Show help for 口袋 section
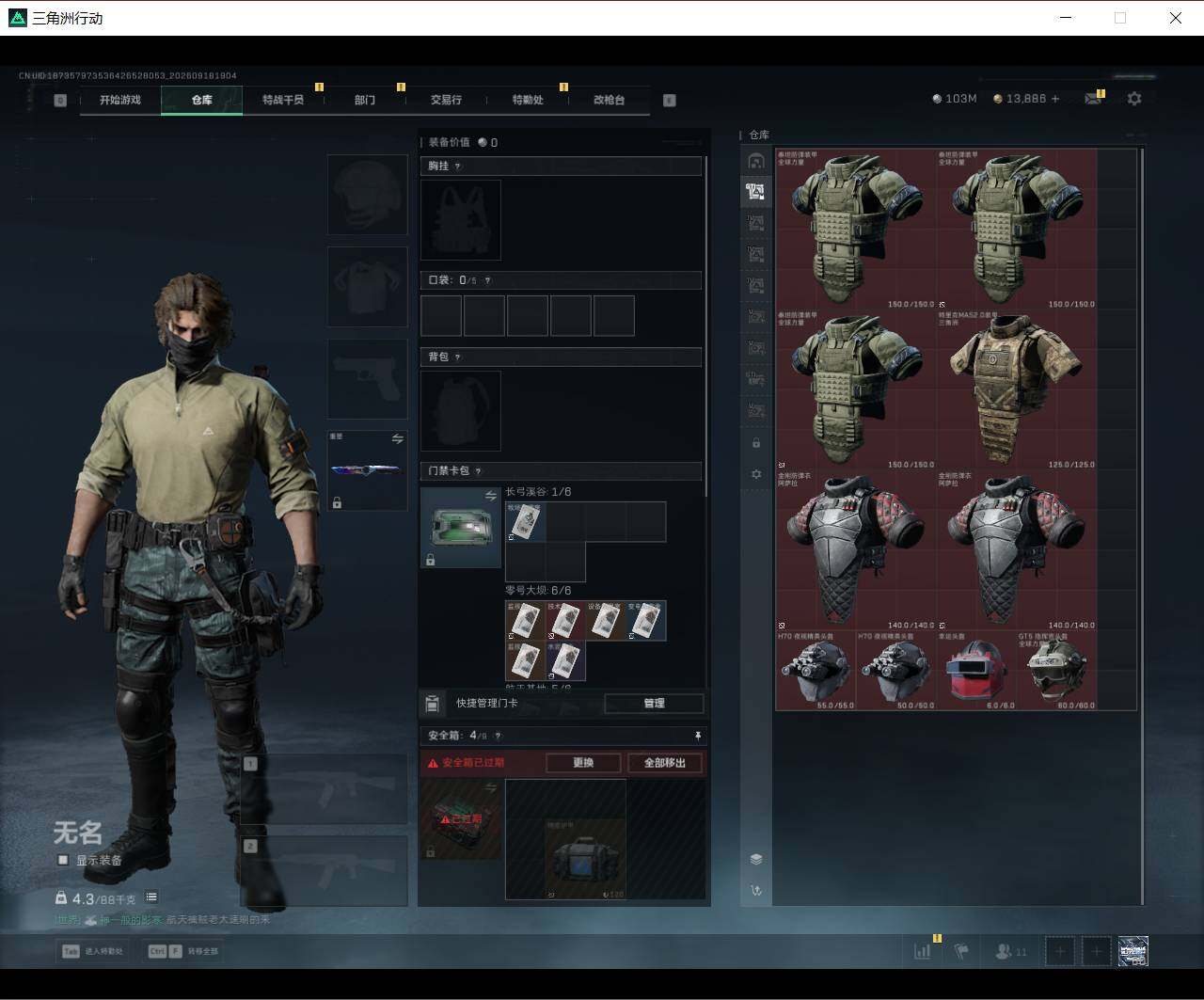Viewport: 1204px width, 1000px height. 487,280
